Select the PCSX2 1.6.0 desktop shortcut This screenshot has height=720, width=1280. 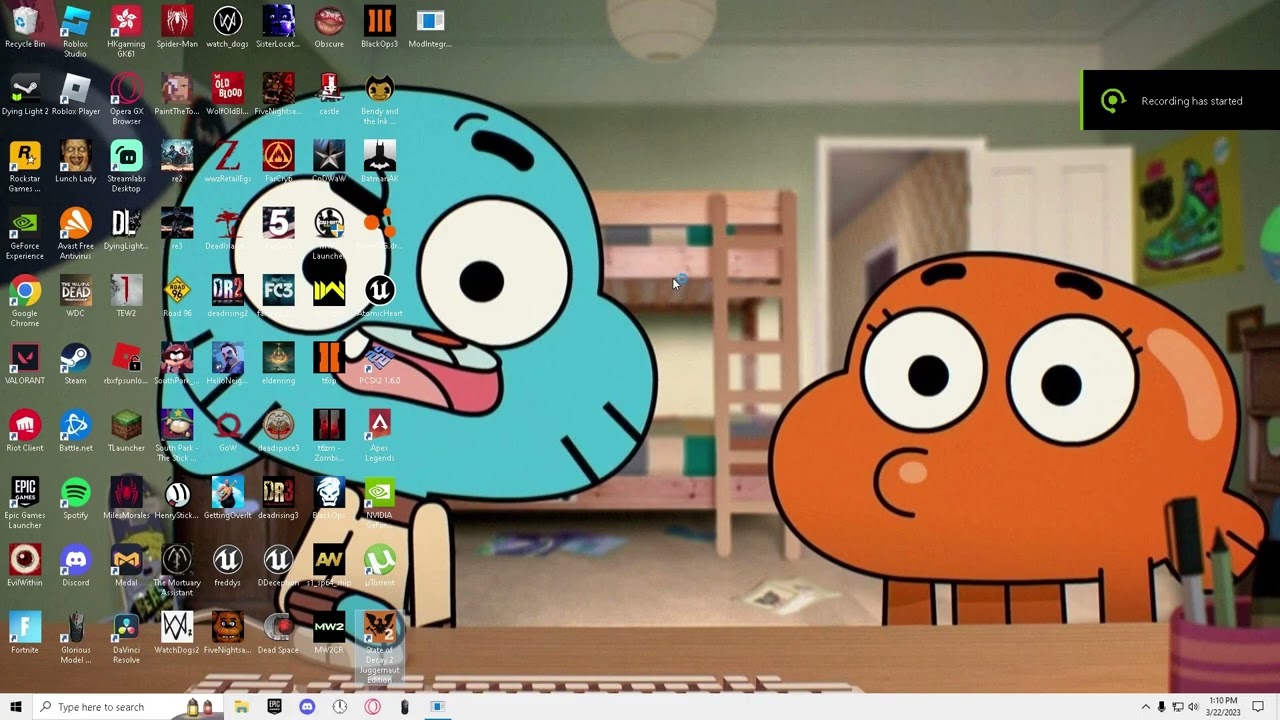(379, 363)
